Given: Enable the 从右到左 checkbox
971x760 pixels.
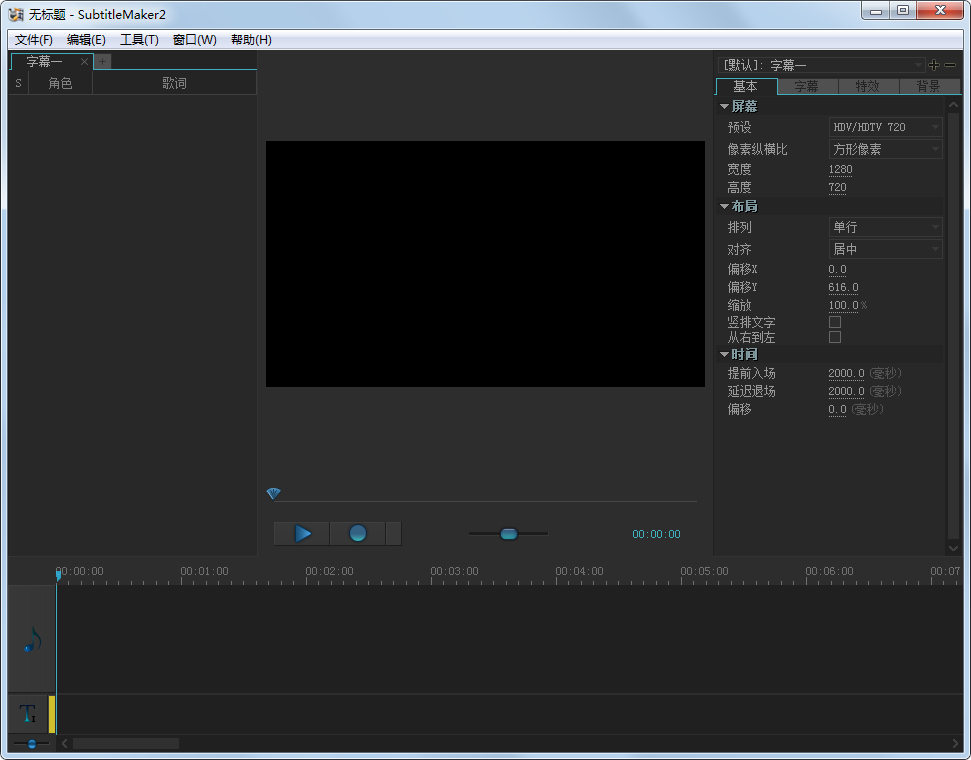Looking at the screenshot, I should 835,337.
